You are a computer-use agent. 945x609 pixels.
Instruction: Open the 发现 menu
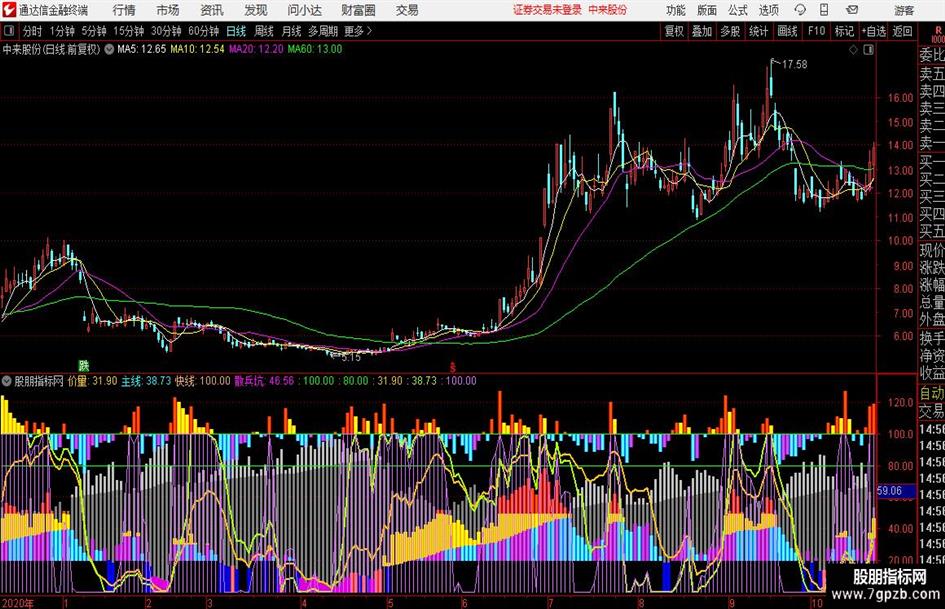tap(256, 10)
